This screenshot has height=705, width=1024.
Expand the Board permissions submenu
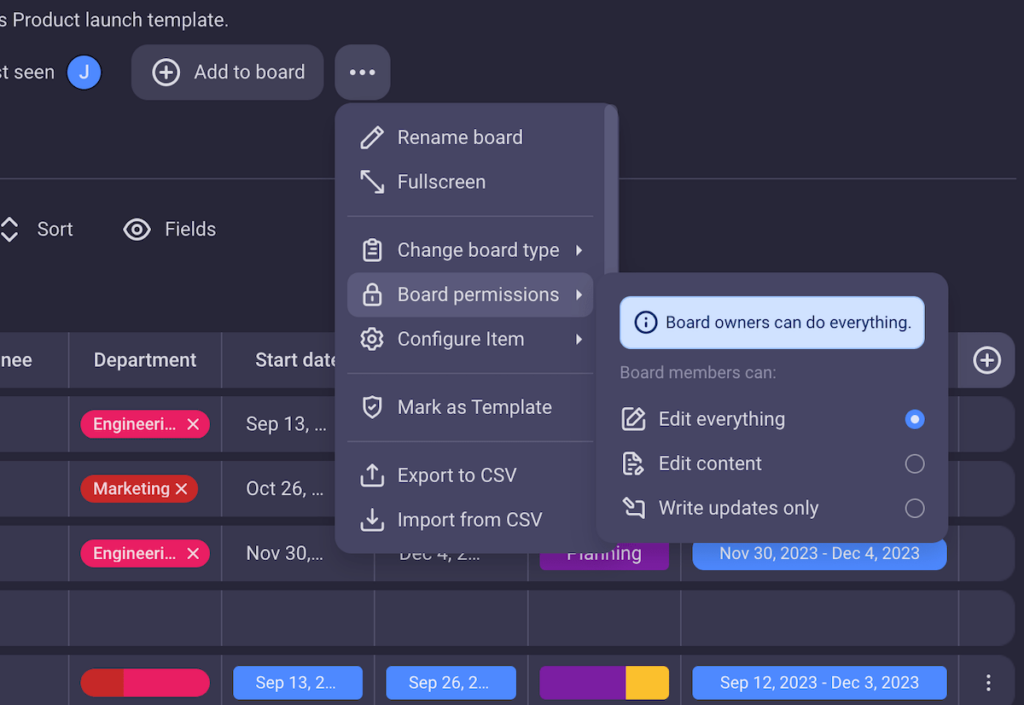coord(470,294)
